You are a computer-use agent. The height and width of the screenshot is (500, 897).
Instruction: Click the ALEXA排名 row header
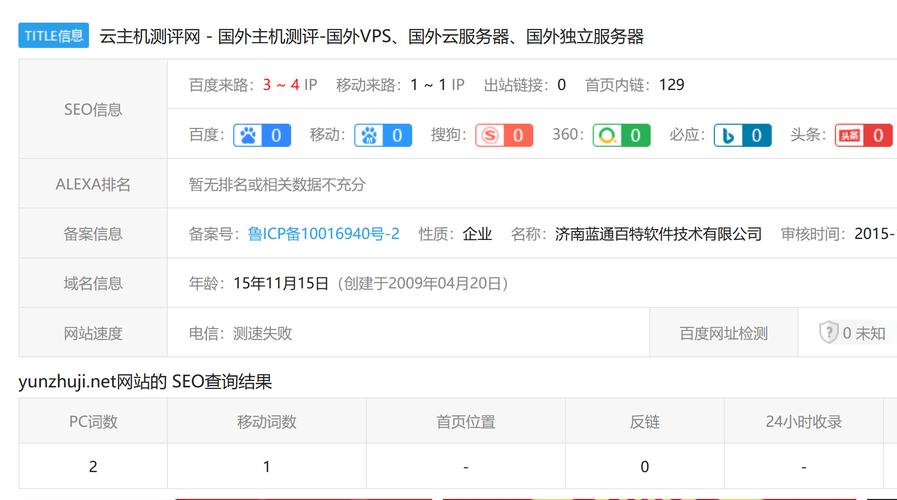93,184
